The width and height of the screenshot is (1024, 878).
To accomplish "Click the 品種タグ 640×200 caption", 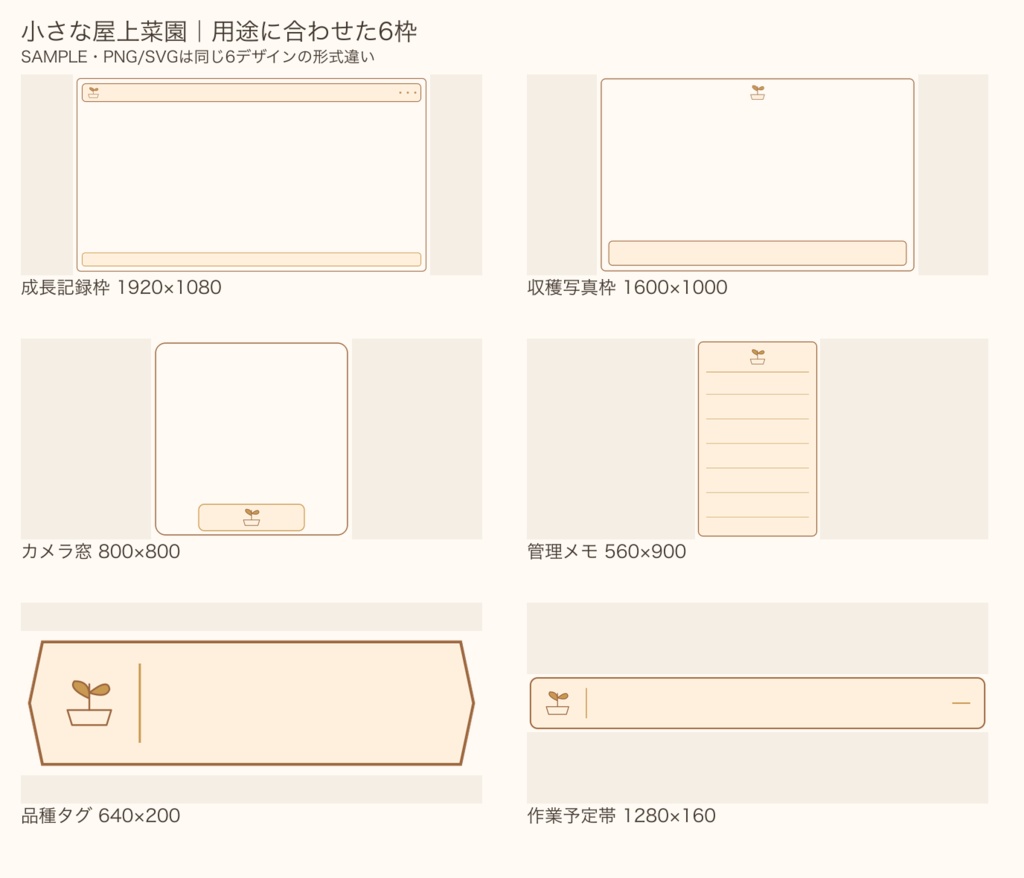I will coord(101,815).
